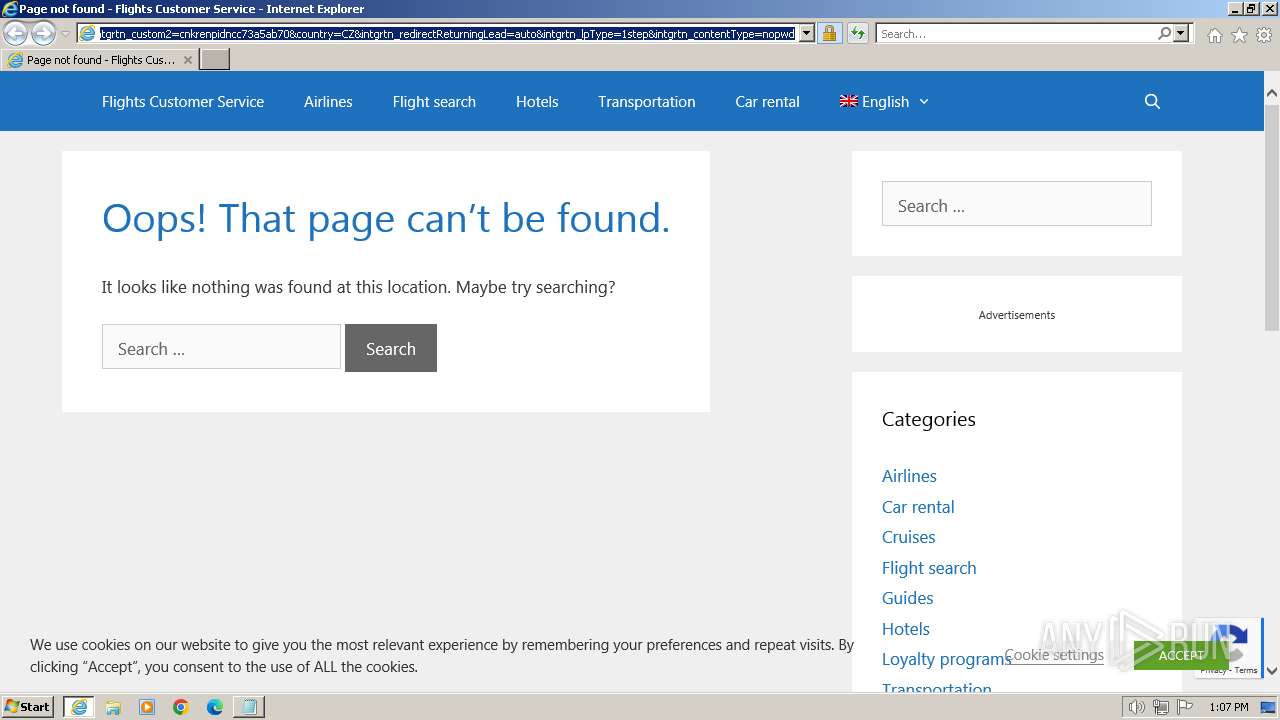Open the browser Home icon
Viewport: 1280px width, 720px height.
(1214, 35)
